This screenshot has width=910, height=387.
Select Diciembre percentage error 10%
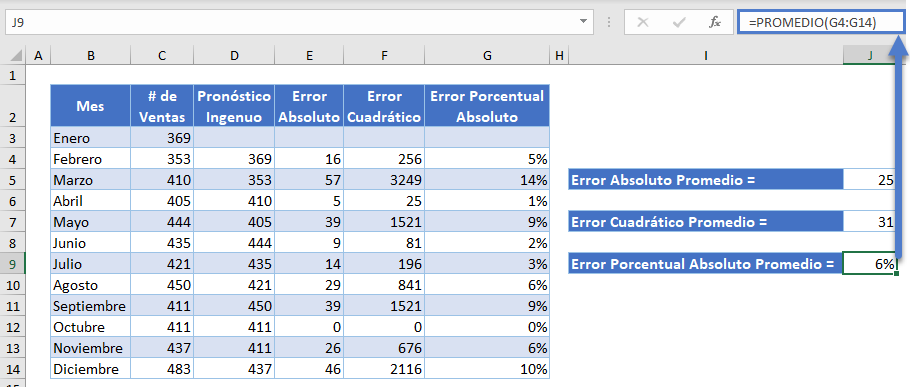coord(487,369)
